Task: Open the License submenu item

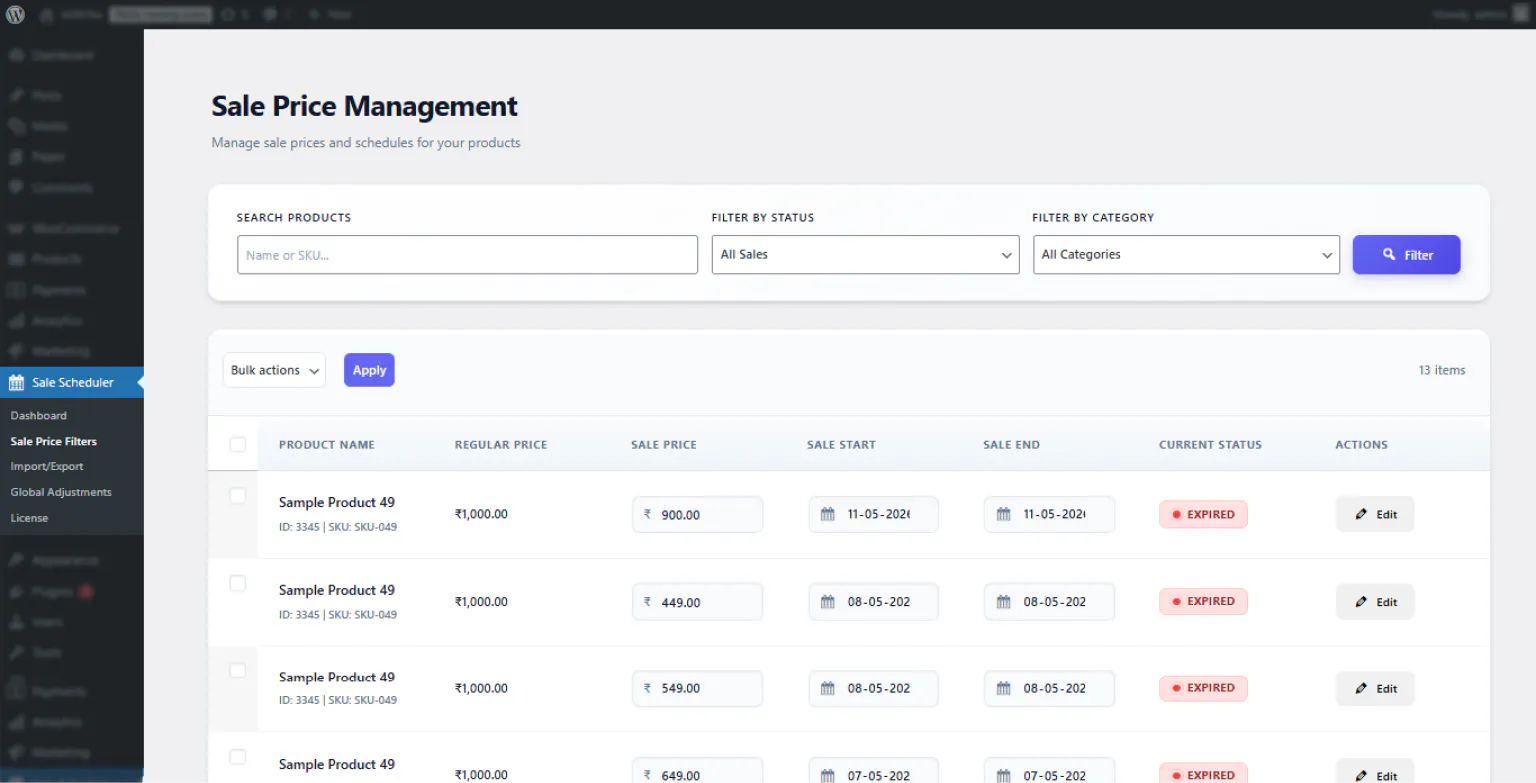Action: pos(29,518)
